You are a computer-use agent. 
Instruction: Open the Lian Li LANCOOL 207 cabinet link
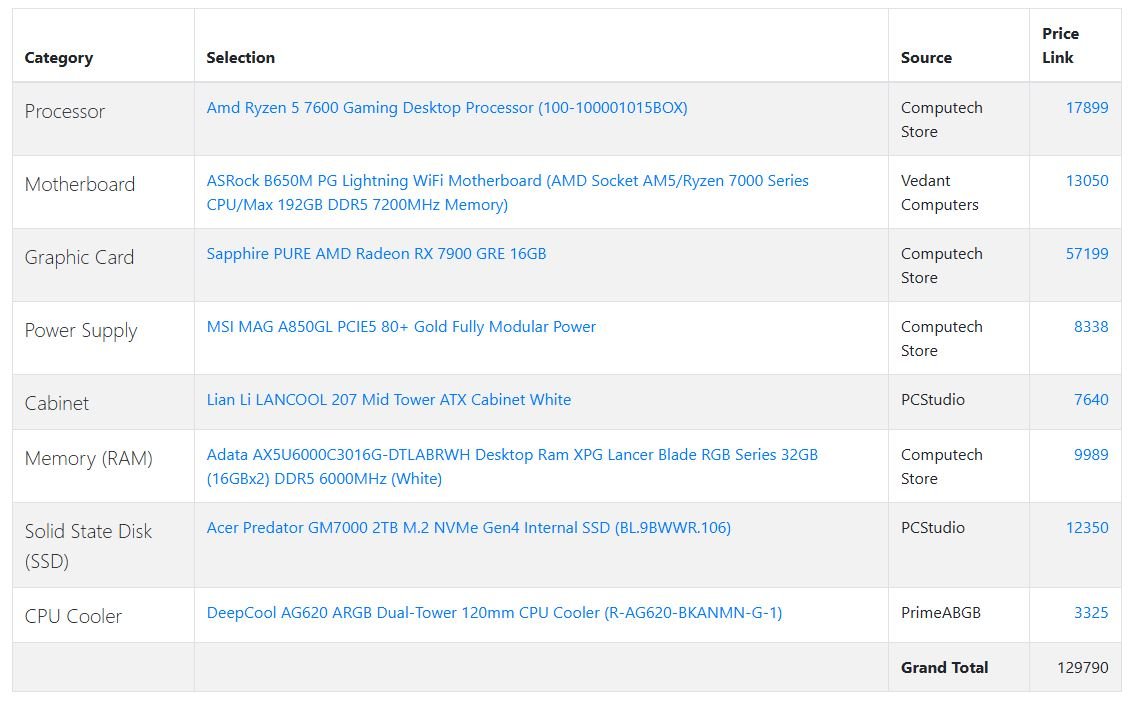pos(388,400)
